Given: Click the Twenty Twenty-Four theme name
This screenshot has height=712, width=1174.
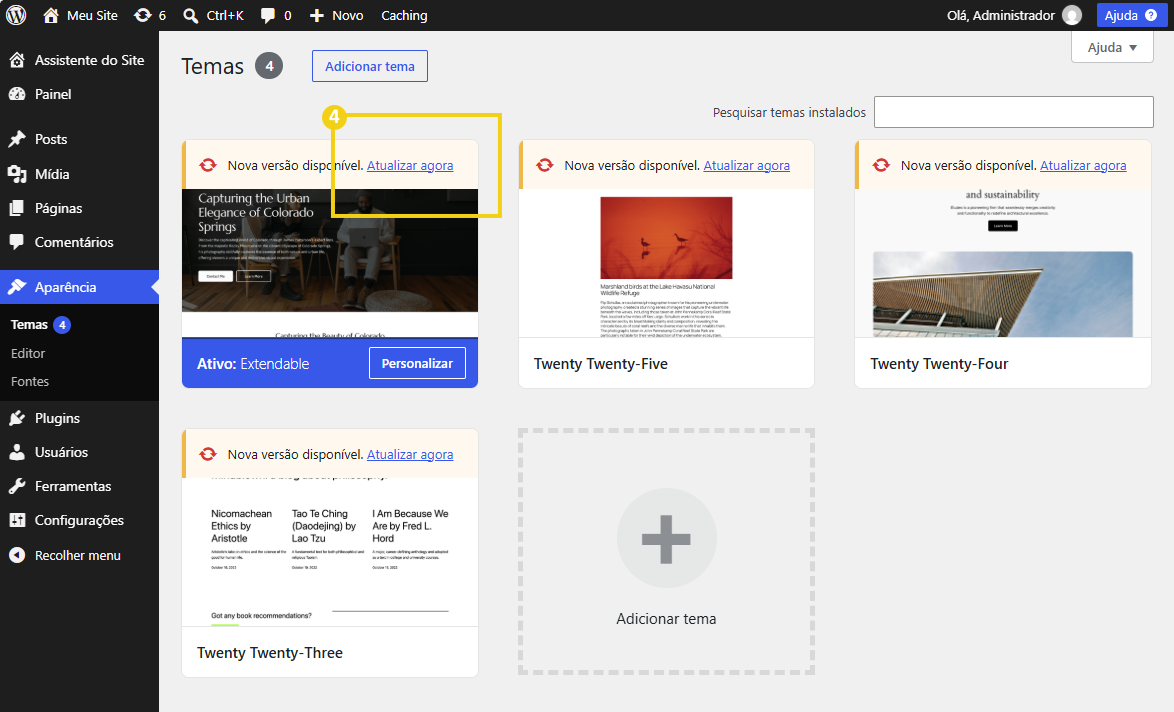Looking at the screenshot, I should pyautogui.click(x=939, y=364).
